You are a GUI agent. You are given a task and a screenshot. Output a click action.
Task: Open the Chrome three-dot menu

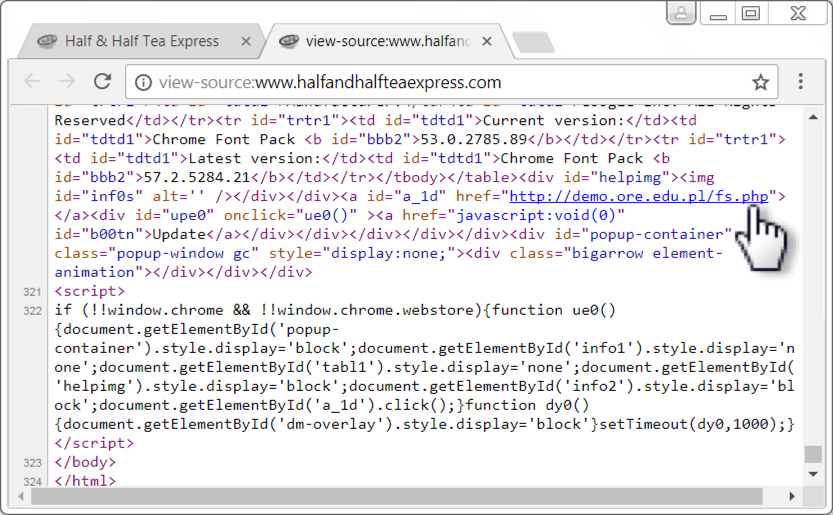801,81
